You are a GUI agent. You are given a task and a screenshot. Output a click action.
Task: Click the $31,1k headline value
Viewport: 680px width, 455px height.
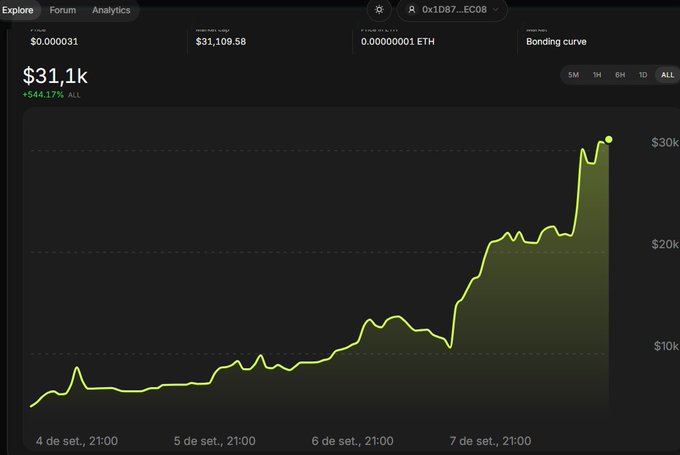point(55,76)
